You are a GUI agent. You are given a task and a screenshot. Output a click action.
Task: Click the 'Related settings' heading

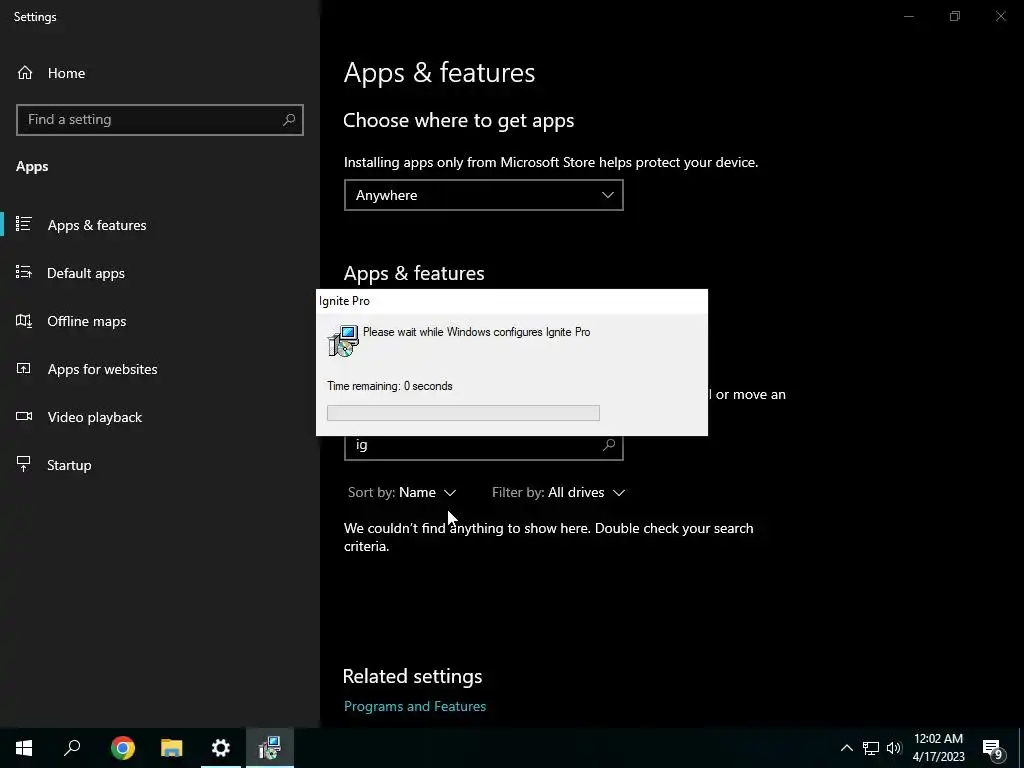pos(412,677)
